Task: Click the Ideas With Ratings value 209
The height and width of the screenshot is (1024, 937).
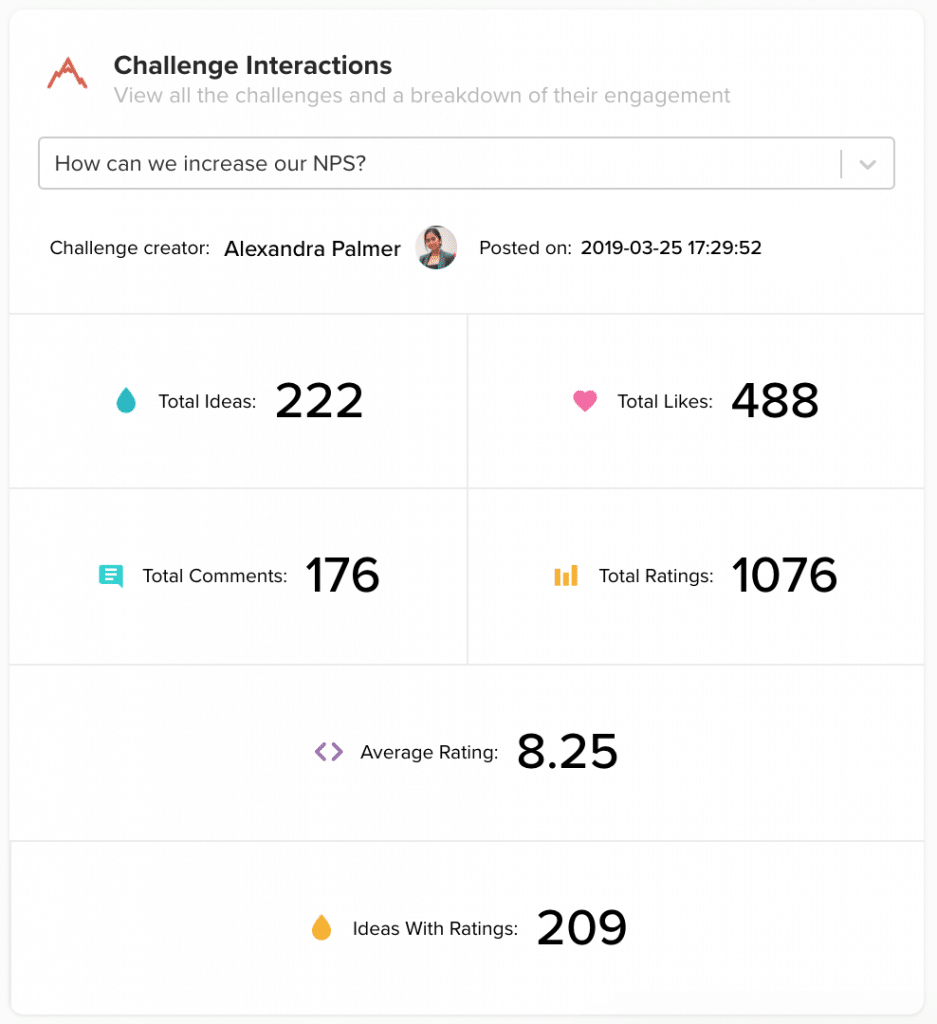Action: click(x=582, y=929)
